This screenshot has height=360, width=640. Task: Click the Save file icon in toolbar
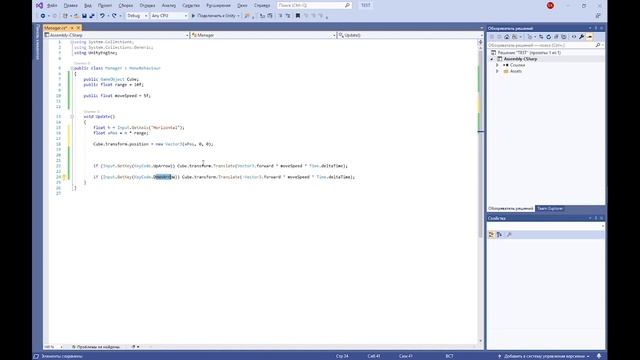pyautogui.click(x=84, y=16)
